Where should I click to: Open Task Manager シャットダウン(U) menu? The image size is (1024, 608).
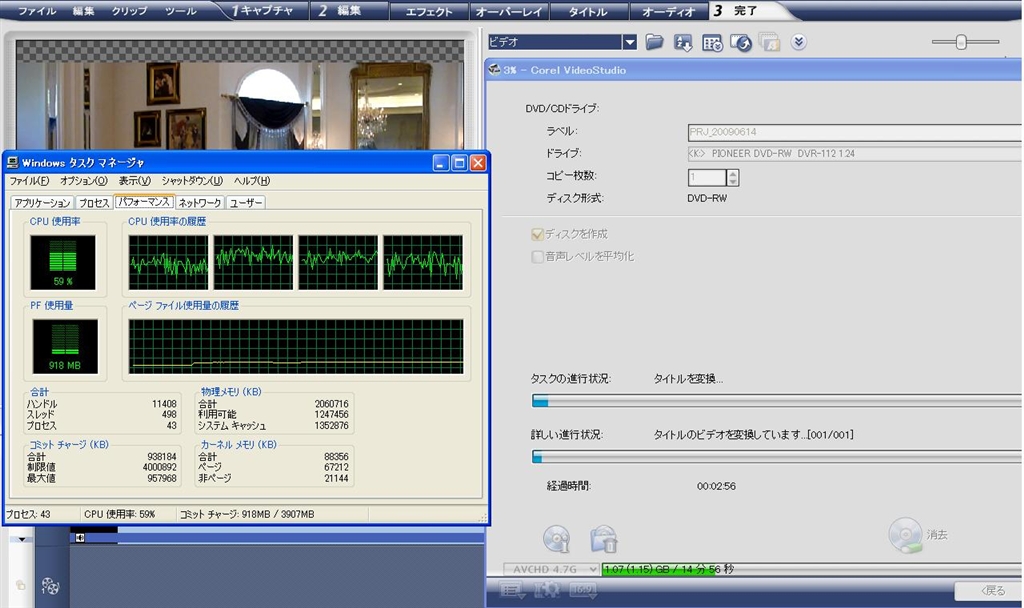pyautogui.click(x=192, y=181)
